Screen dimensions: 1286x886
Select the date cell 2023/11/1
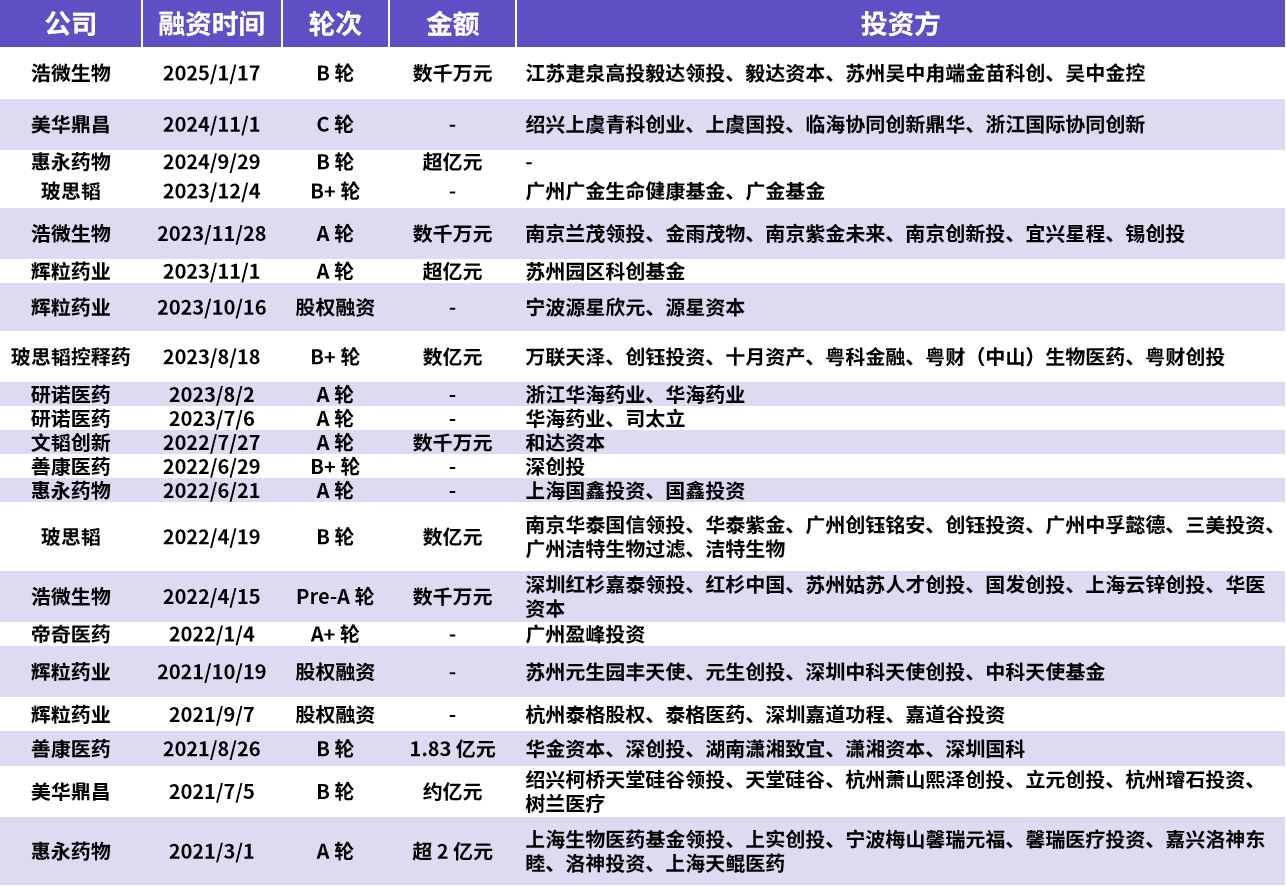click(x=211, y=271)
